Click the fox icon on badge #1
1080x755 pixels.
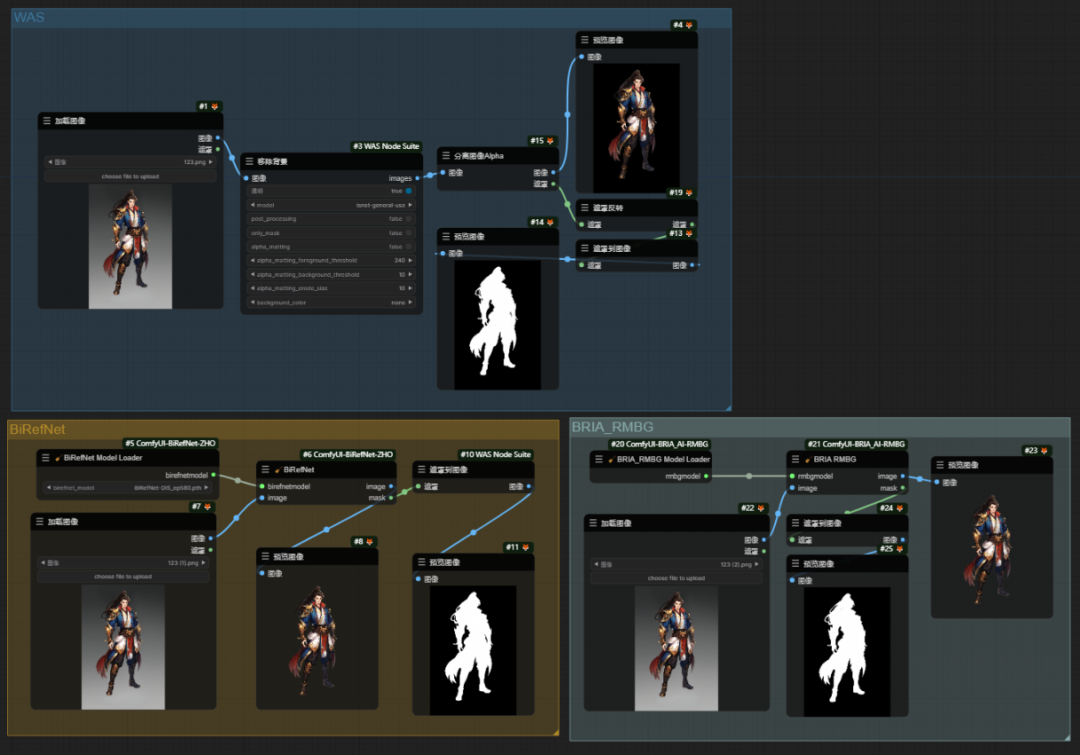coord(214,107)
